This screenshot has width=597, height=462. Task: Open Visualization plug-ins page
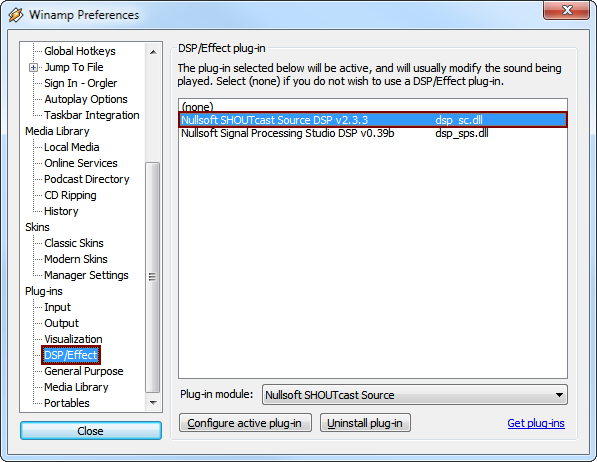coord(73,339)
